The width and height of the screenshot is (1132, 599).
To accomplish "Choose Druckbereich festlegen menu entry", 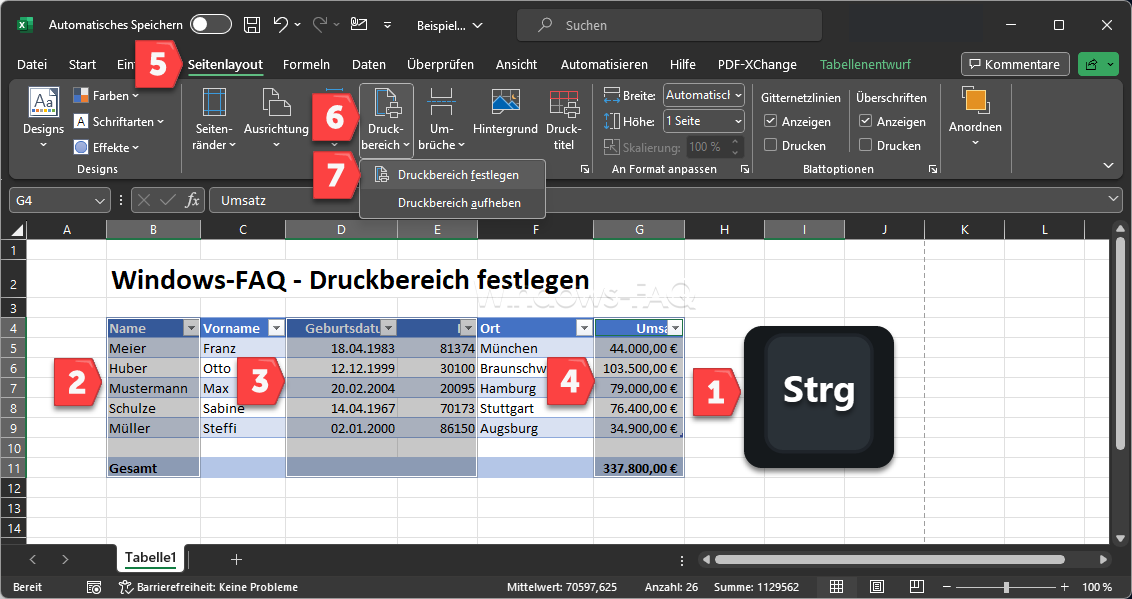I will (x=457, y=175).
